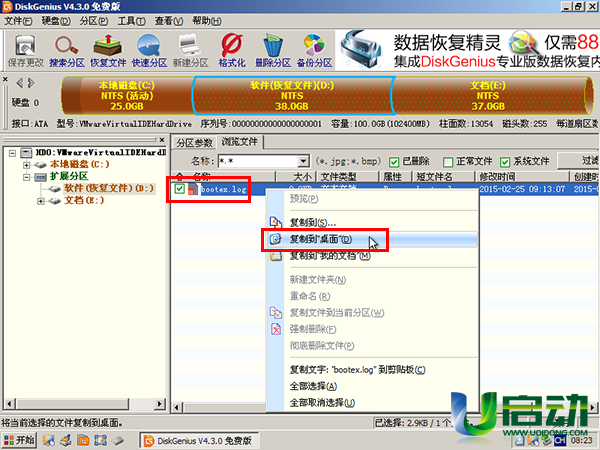Sort by the 短文件名 column header
The image size is (600, 450).
[x=443, y=176]
